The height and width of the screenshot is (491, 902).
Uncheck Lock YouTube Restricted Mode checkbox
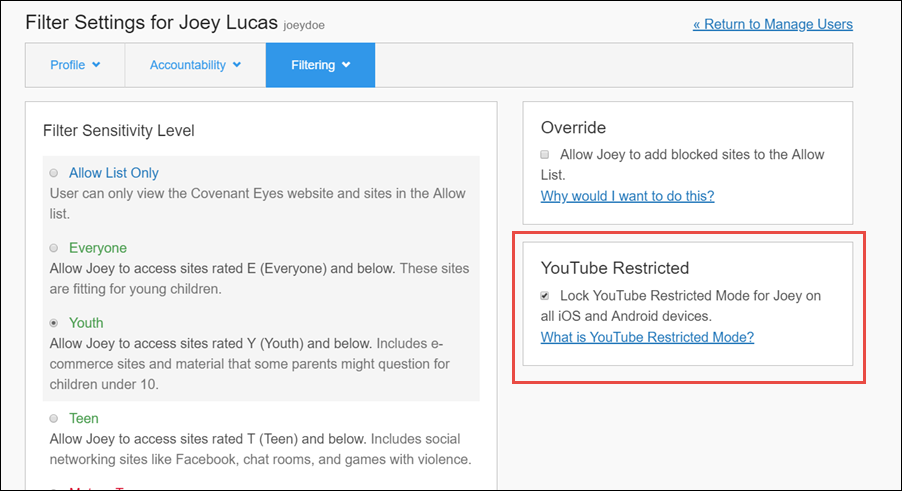545,296
